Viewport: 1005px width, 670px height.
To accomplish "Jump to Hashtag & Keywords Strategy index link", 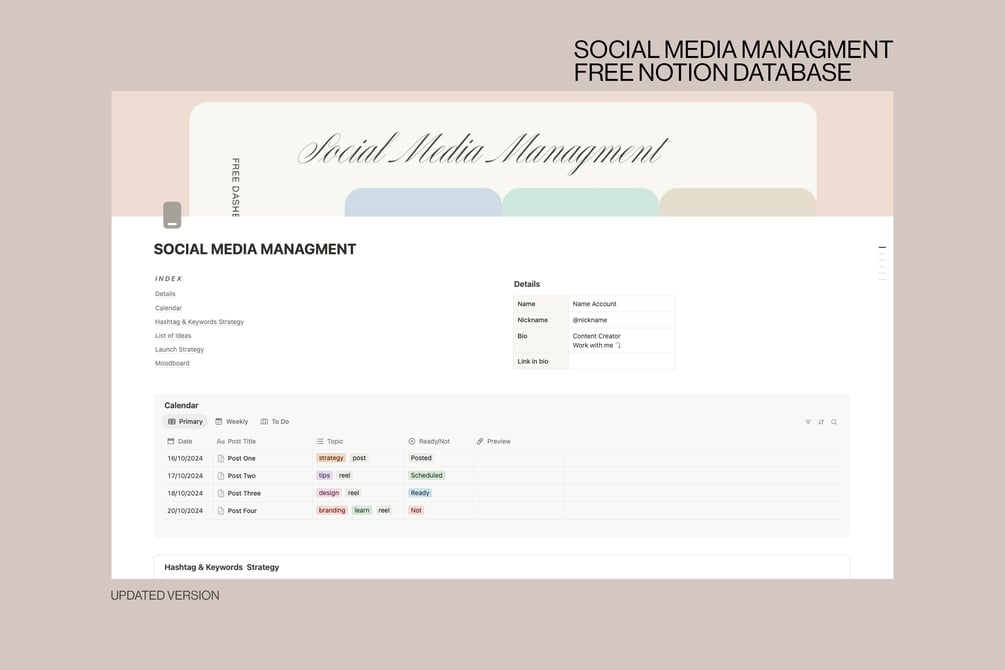I will 199,322.
